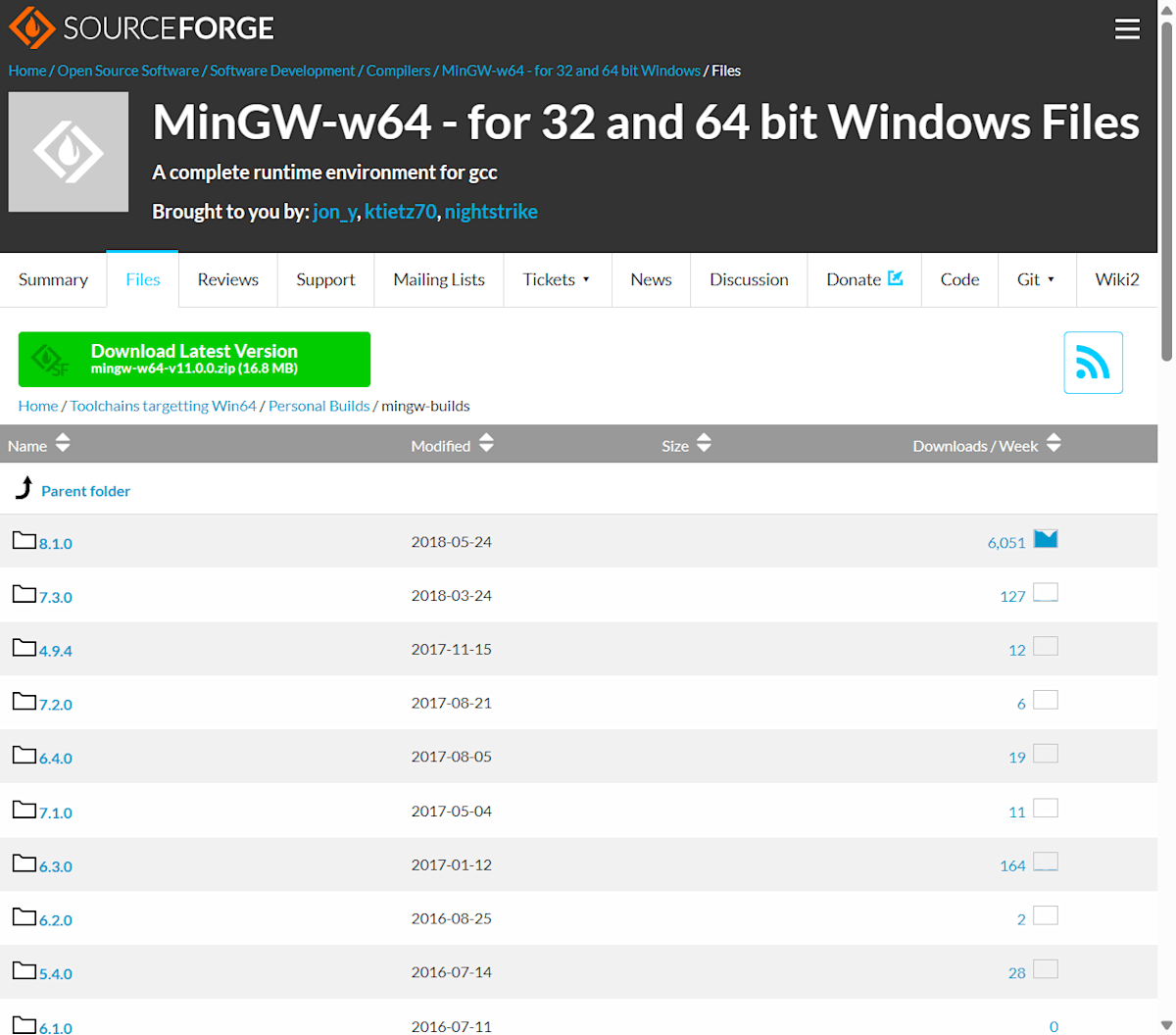This screenshot has width=1176, height=1035.
Task: Click the Home link in files breadcrumb
Action: pyautogui.click(x=38, y=406)
